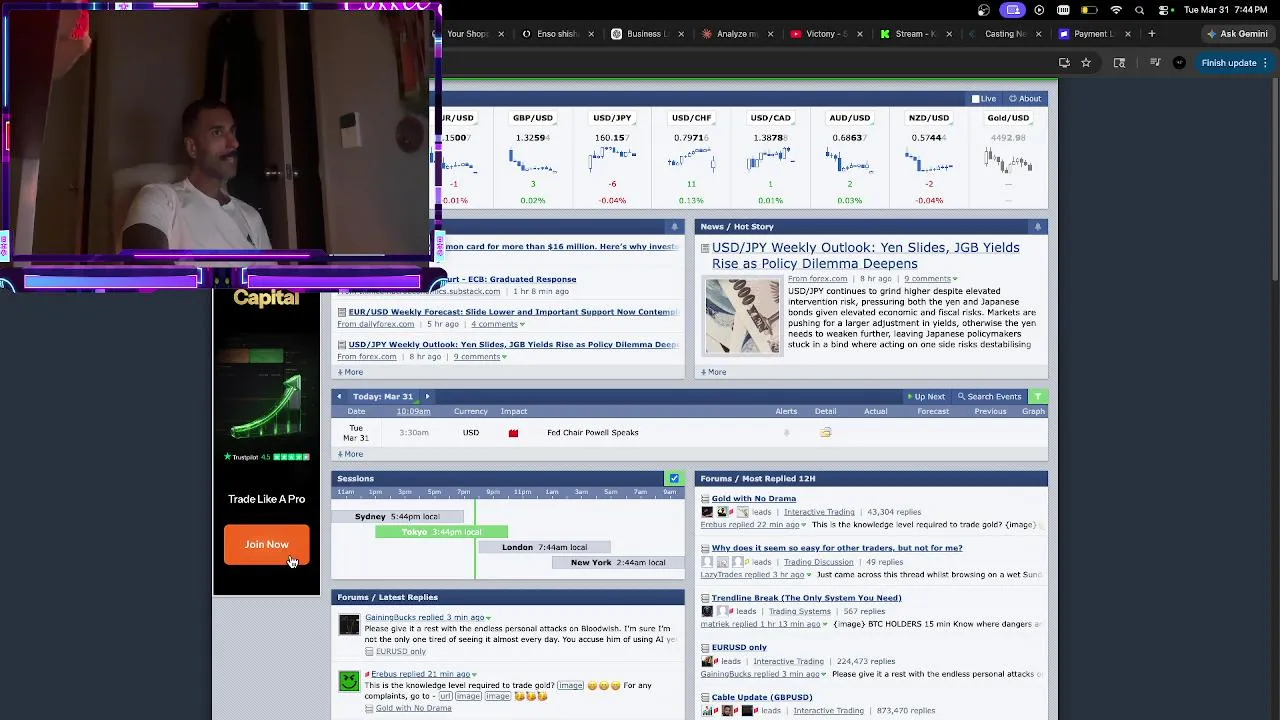Click the thread icon beside Gold with No Drama
This screenshot has width=1280, height=720.
pyautogui.click(x=705, y=499)
